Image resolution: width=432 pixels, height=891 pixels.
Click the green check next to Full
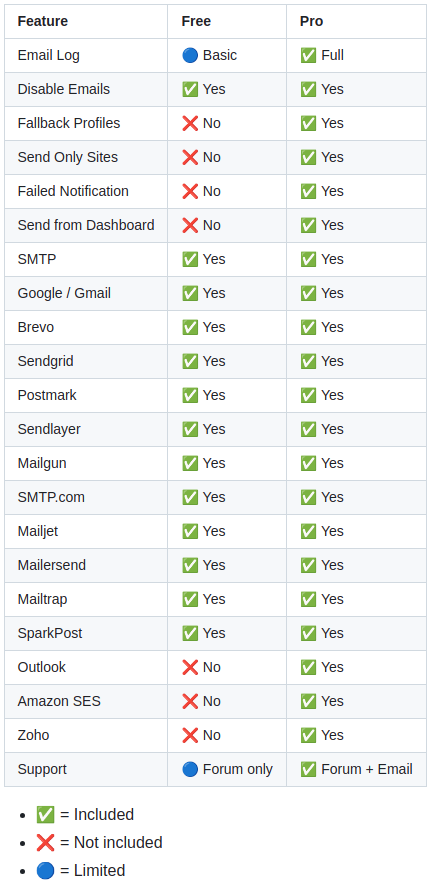308,56
